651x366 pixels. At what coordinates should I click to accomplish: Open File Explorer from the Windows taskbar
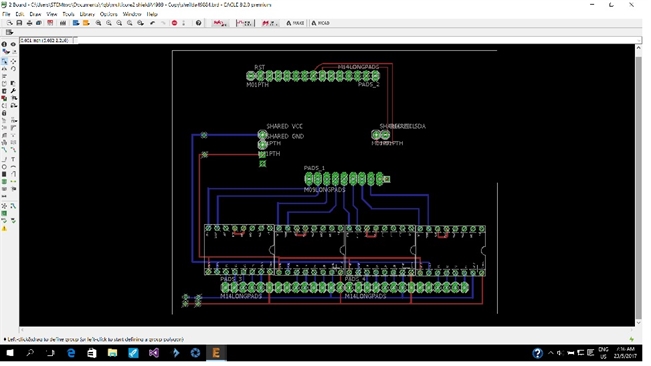pyautogui.click(x=112, y=353)
